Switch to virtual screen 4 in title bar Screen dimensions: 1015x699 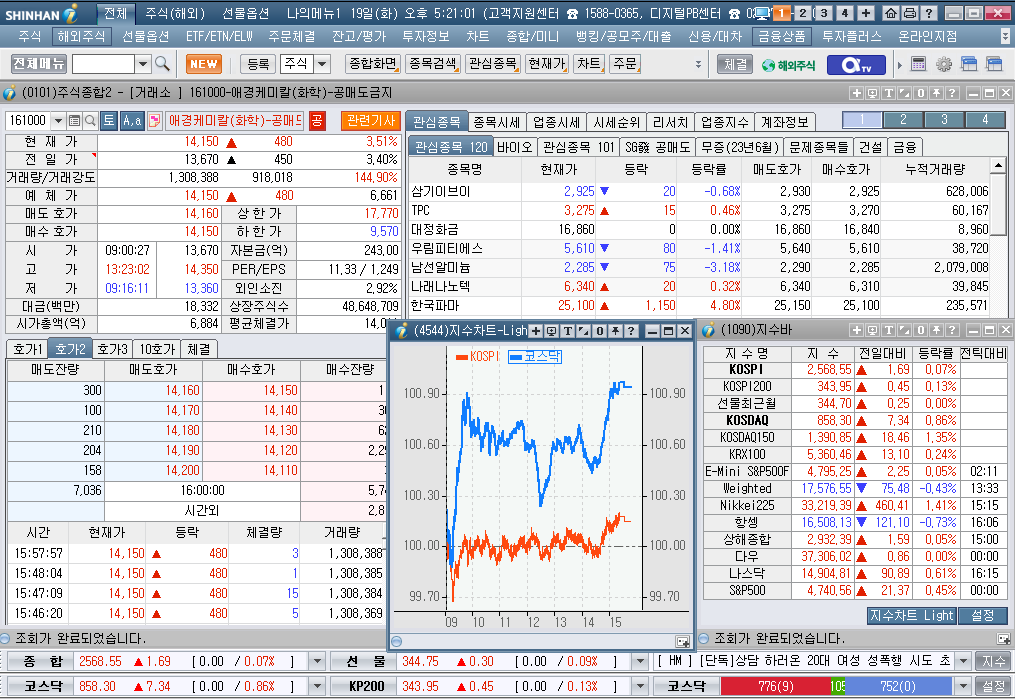[845, 13]
